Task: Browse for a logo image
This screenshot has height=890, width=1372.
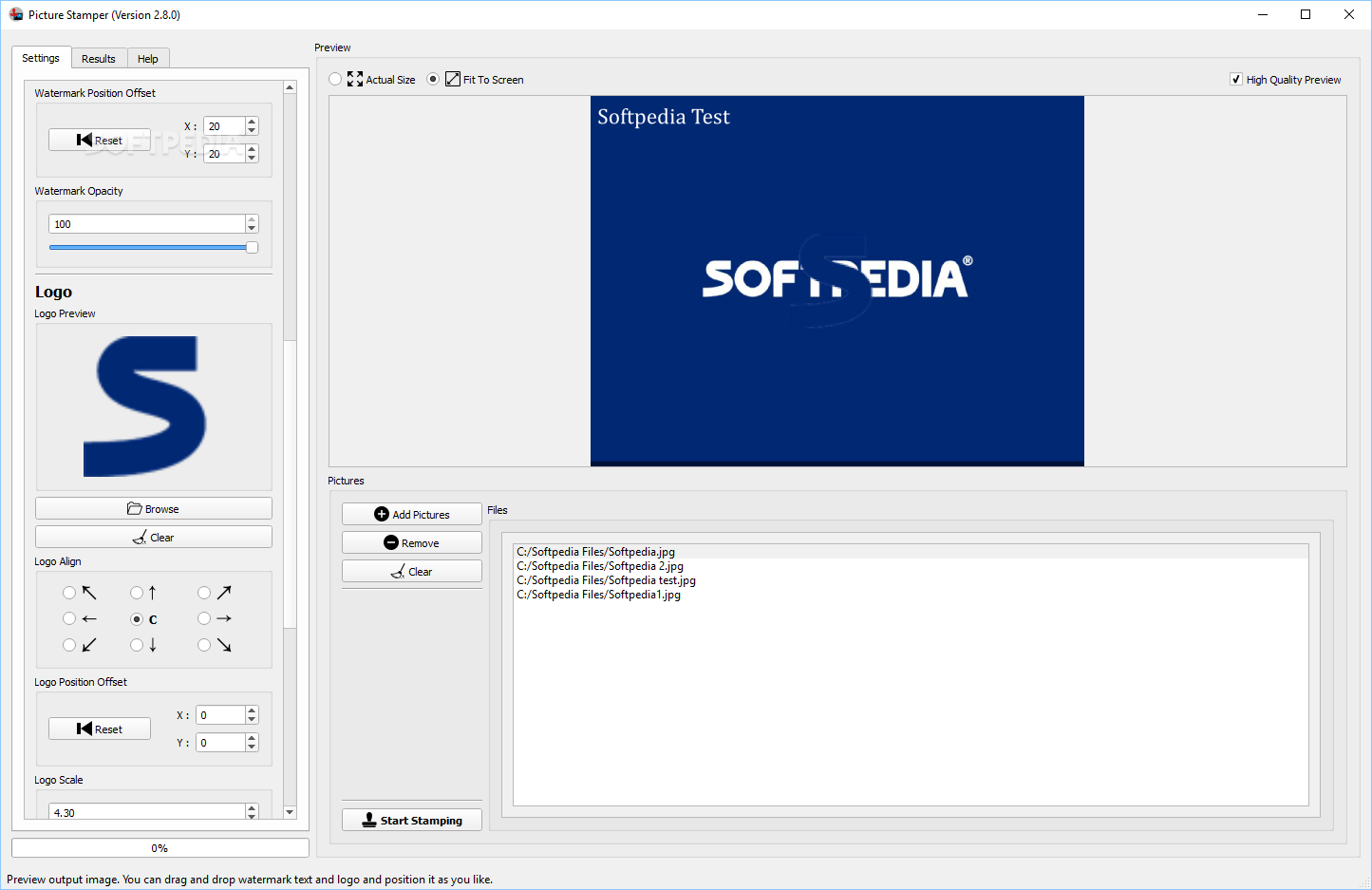Action: (154, 508)
